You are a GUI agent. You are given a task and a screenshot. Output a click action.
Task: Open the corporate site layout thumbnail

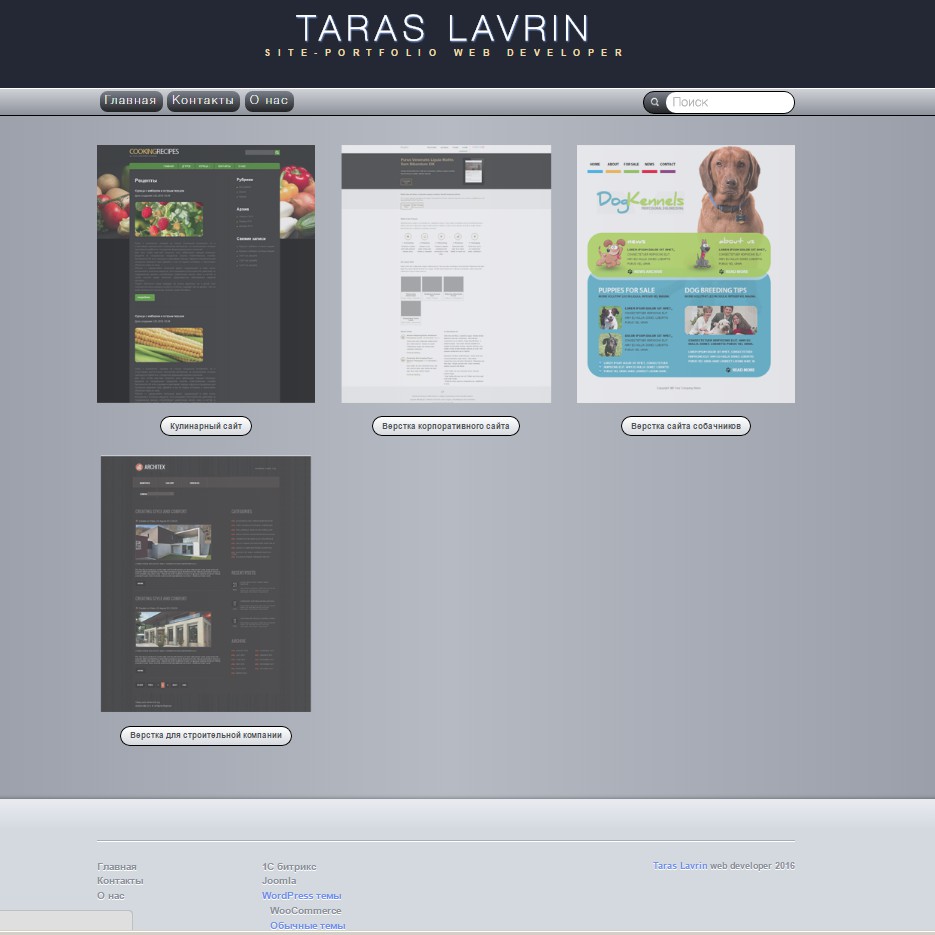446,274
